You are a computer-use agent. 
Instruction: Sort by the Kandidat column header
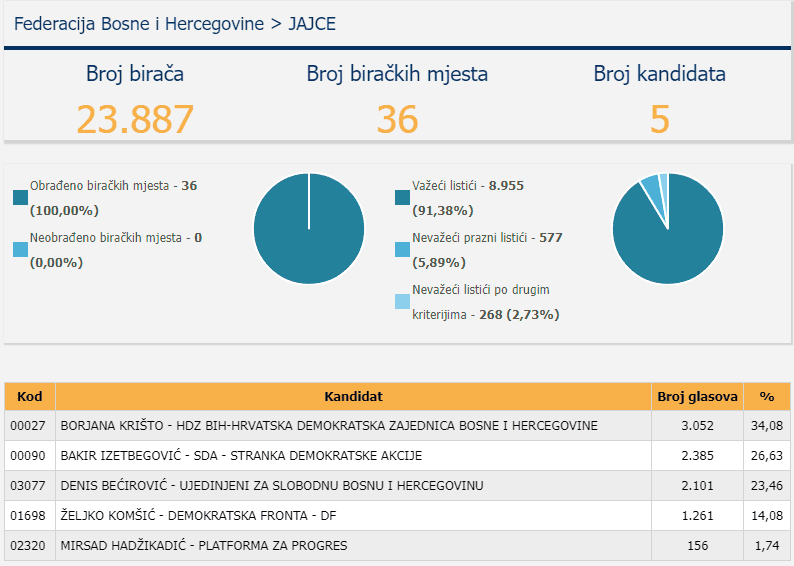pos(353,397)
